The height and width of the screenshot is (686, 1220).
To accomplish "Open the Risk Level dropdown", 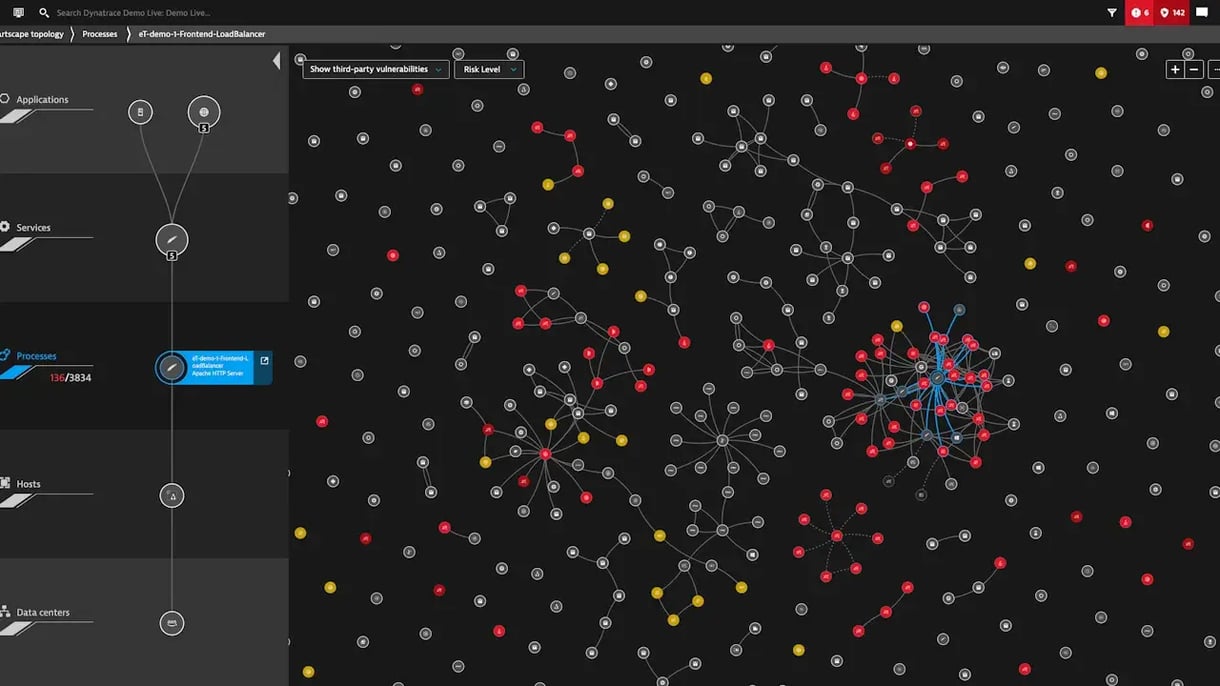I will 489,70.
